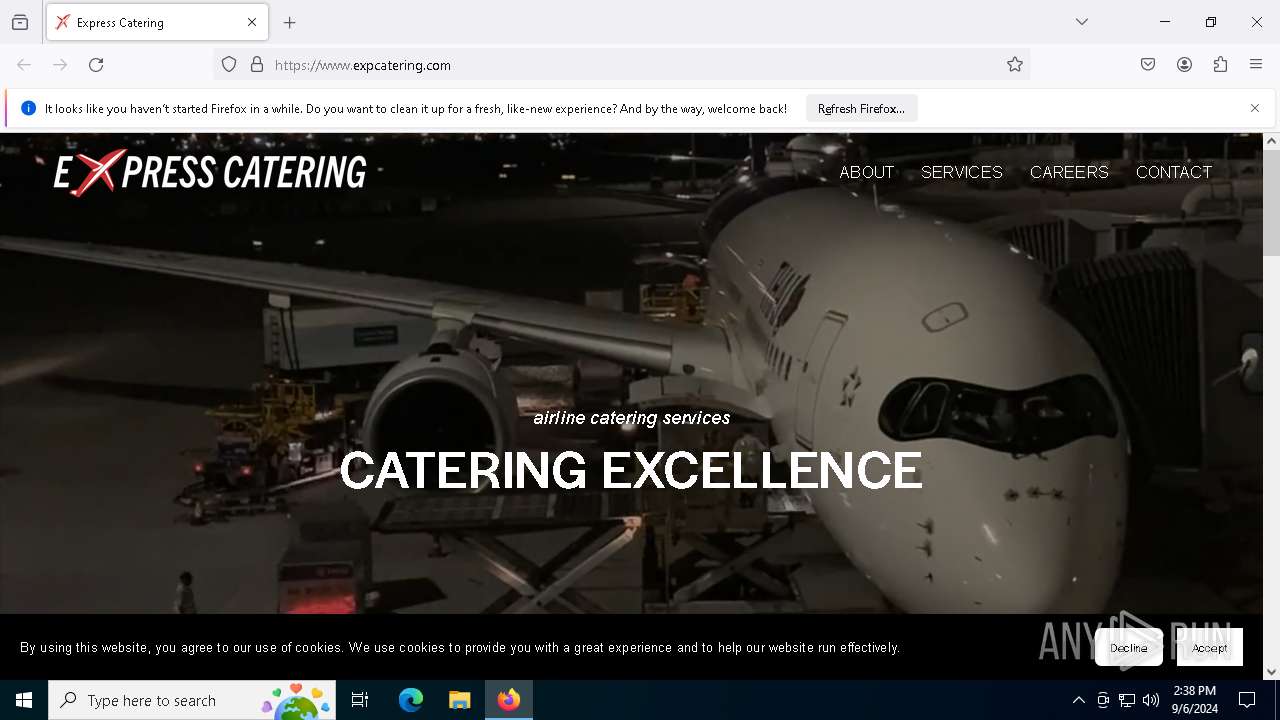Open Task View on taskbar
Screen dimensions: 1280x720
coord(360,700)
